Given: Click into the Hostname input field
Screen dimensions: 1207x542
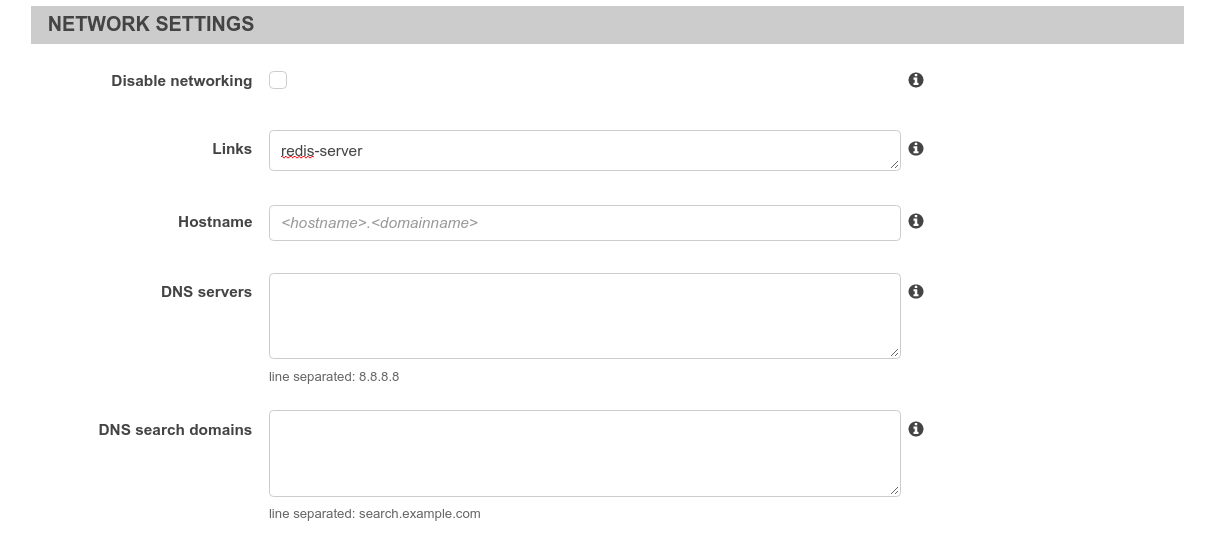Looking at the screenshot, I should pos(584,223).
